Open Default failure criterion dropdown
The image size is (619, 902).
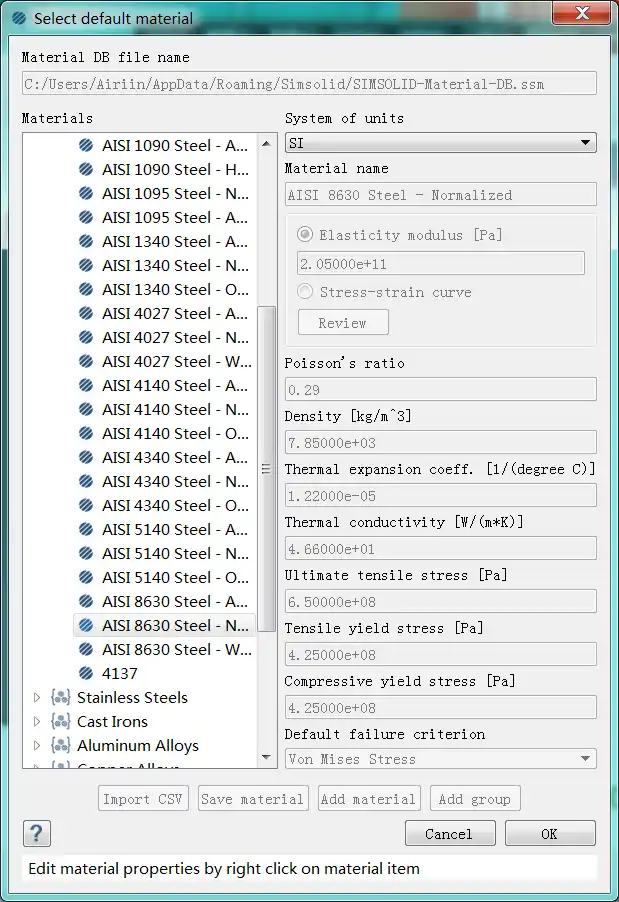pyautogui.click(x=441, y=759)
